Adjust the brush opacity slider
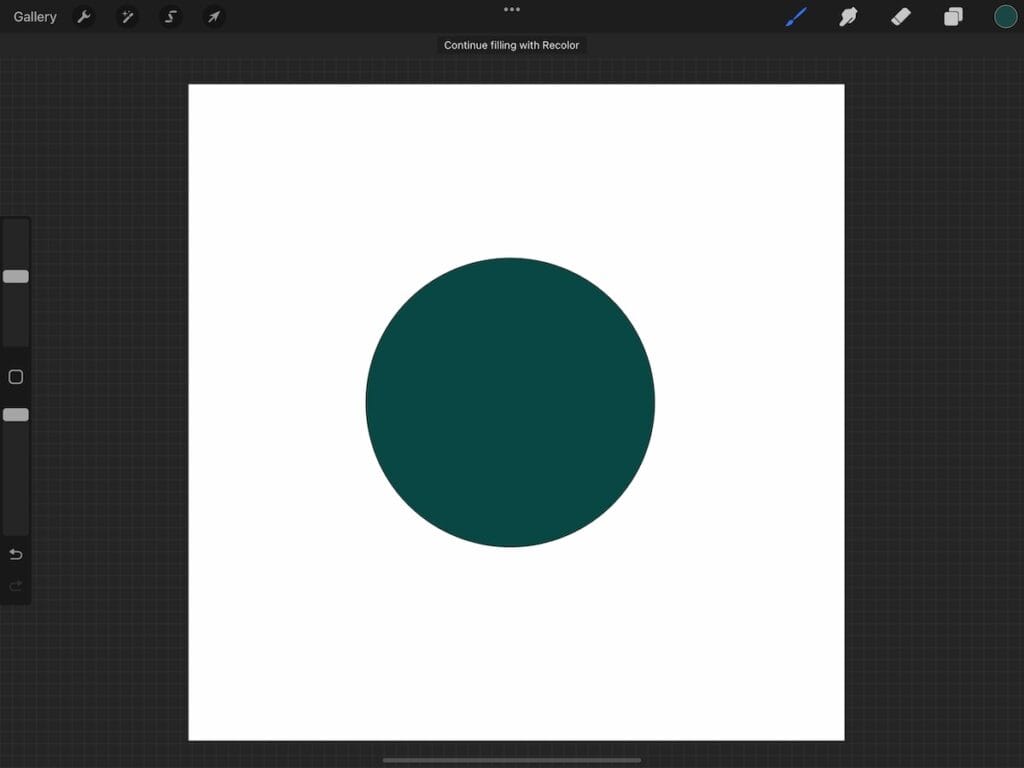This screenshot has width=1024, height=768. coord(15,414)
